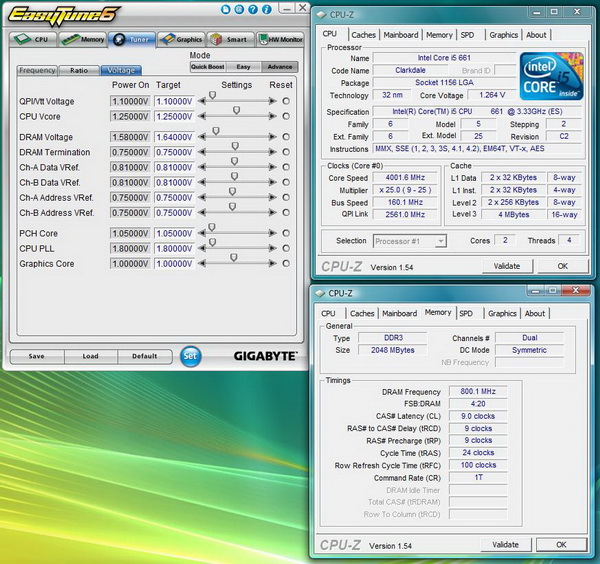The height and width of the screenshot is (564, 600).
Task: Click the Core Speed value 4001.6 MHz
Action: click(x=405, y=178)
